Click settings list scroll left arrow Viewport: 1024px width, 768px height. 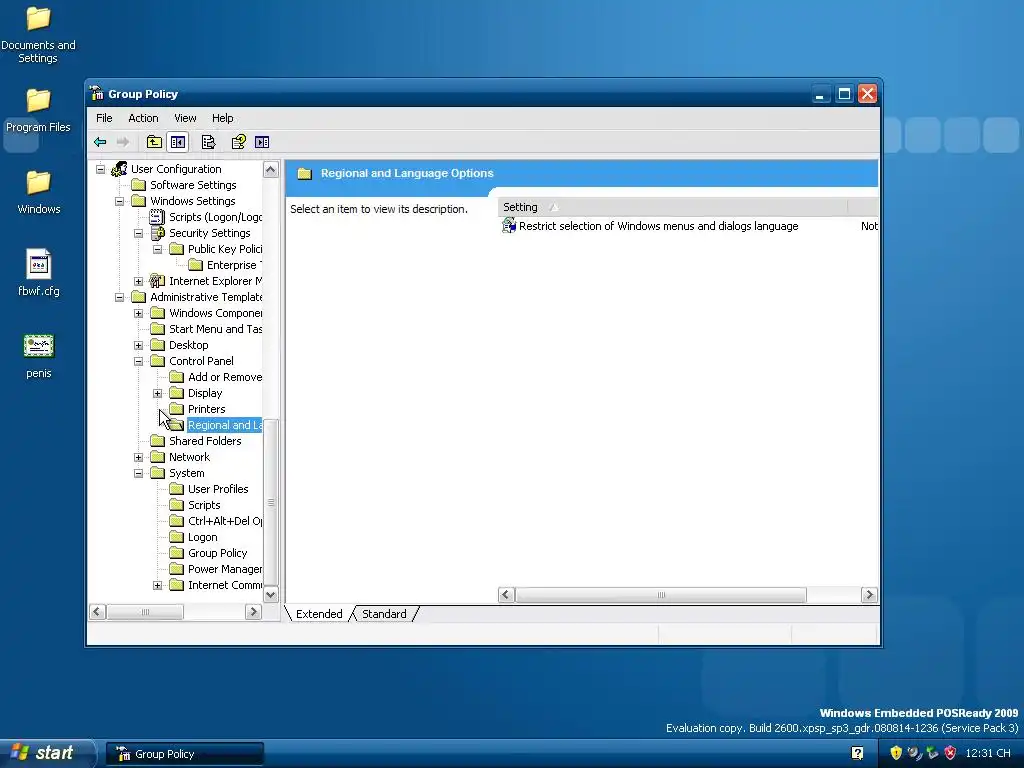click(x=506, y=595)
